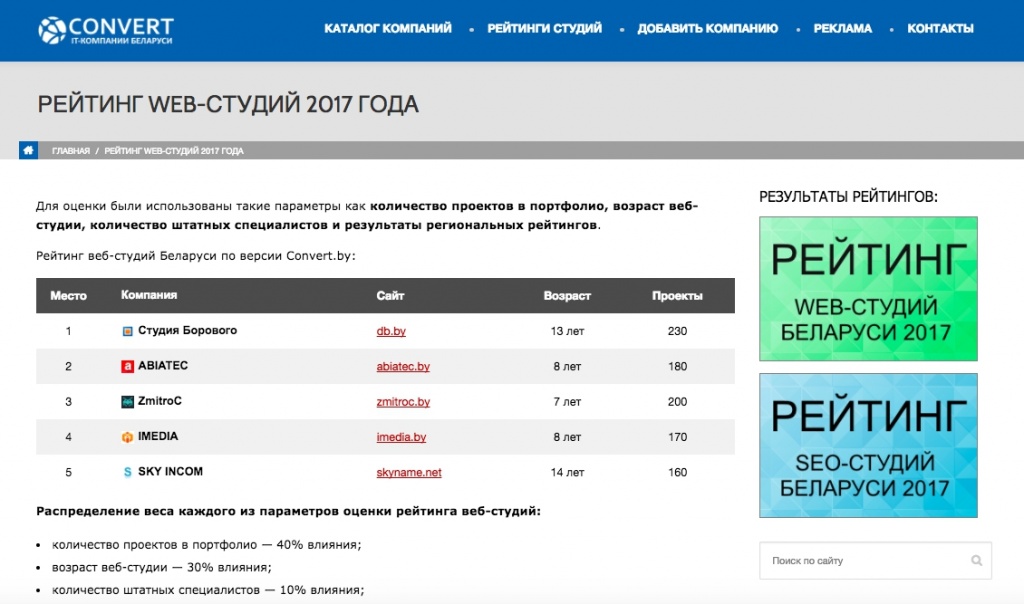Click the Распределение веса каждого из параметров heading
This screenshot has height=604, width=1024.
coord(288,511)
